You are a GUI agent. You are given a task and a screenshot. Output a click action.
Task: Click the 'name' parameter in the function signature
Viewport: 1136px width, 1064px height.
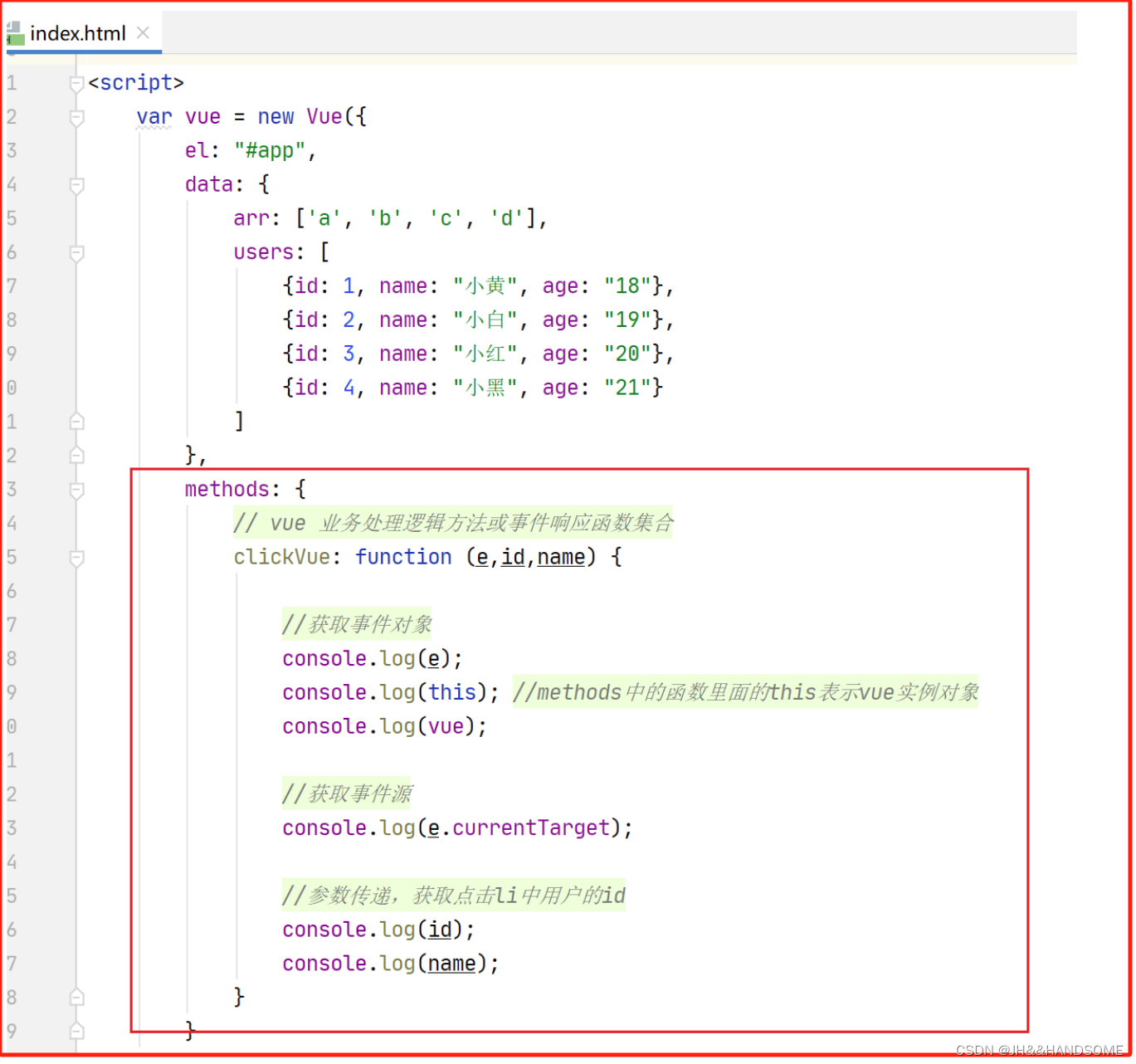click(561, 558)
